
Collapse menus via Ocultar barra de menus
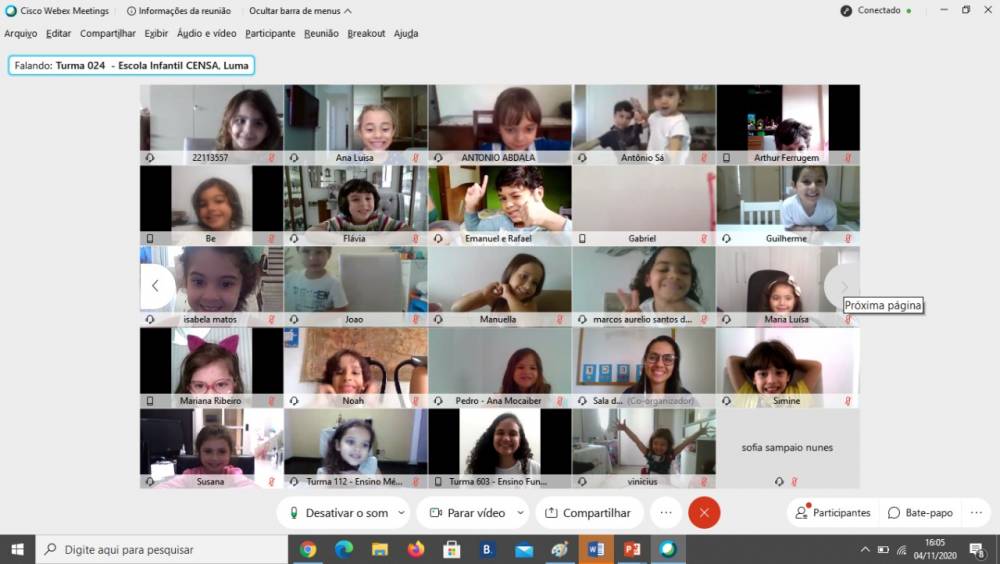tap(300, 11)
